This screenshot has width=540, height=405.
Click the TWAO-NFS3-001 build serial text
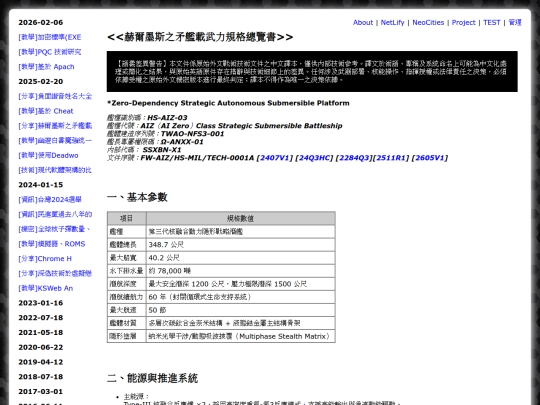point(193,134)
